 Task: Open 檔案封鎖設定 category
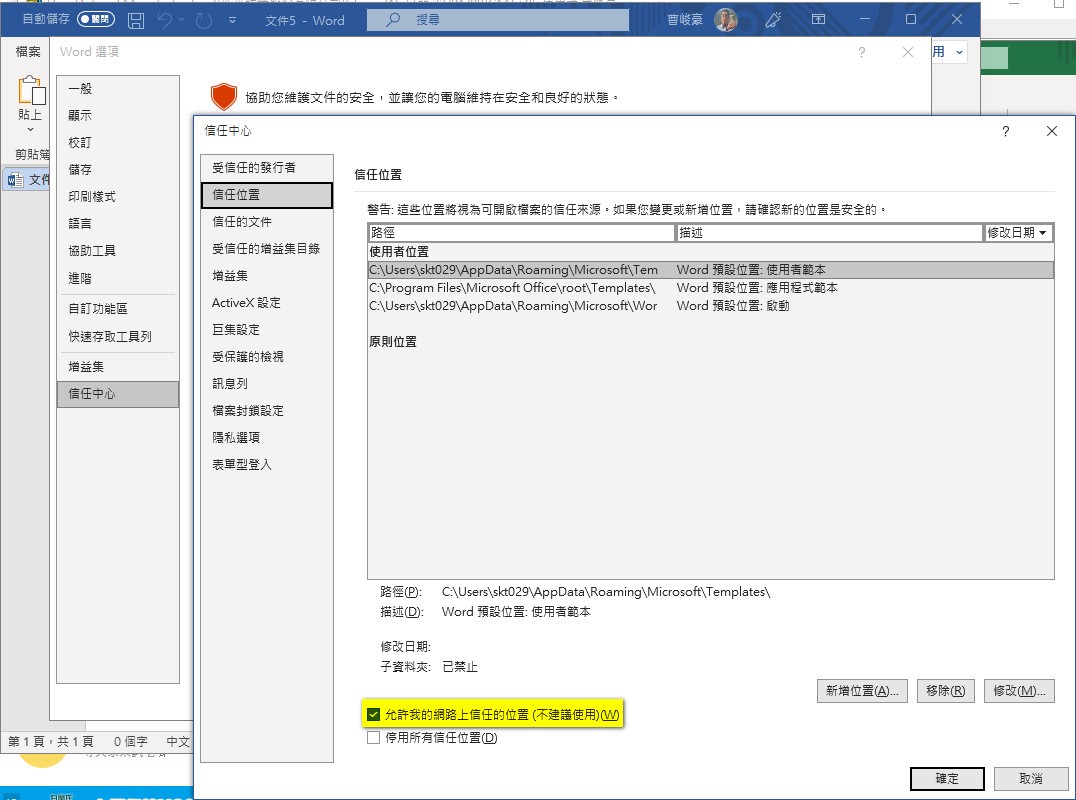pyautogui.click(x=267, y=411)
